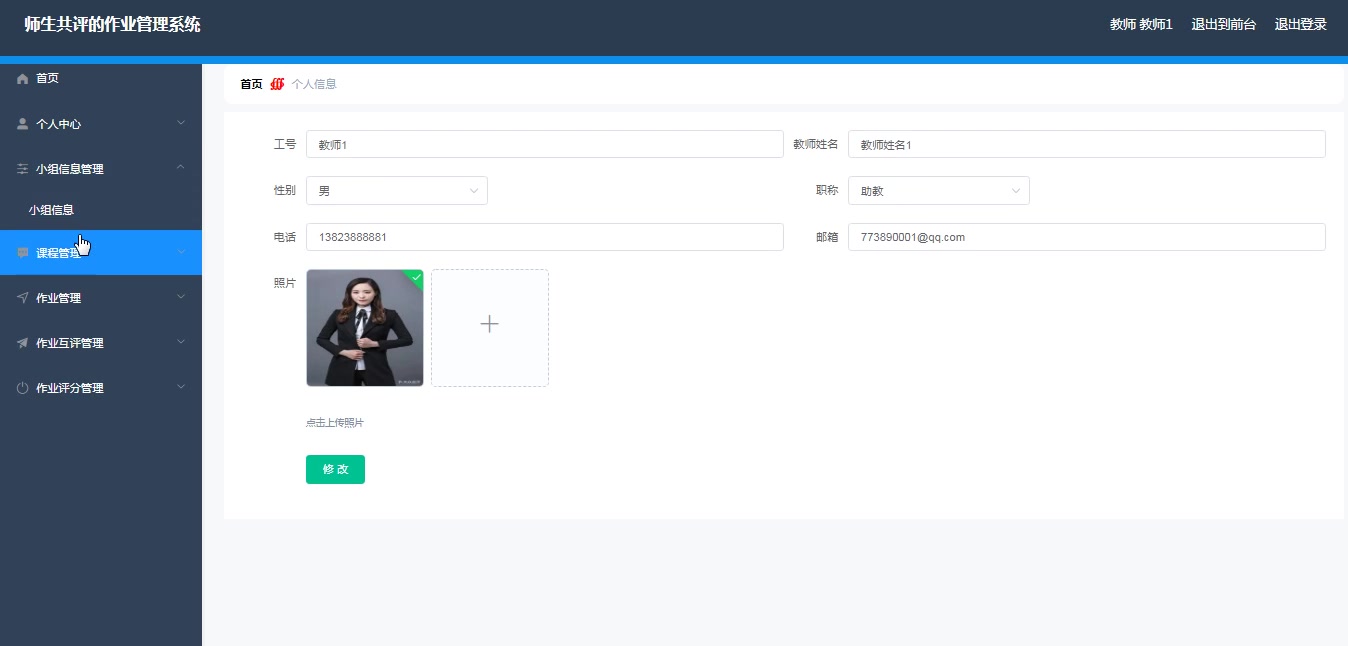Click the green checkmark badge on the photo
The height and width of the screenshot is (646, 1348).
pos(415,277)
